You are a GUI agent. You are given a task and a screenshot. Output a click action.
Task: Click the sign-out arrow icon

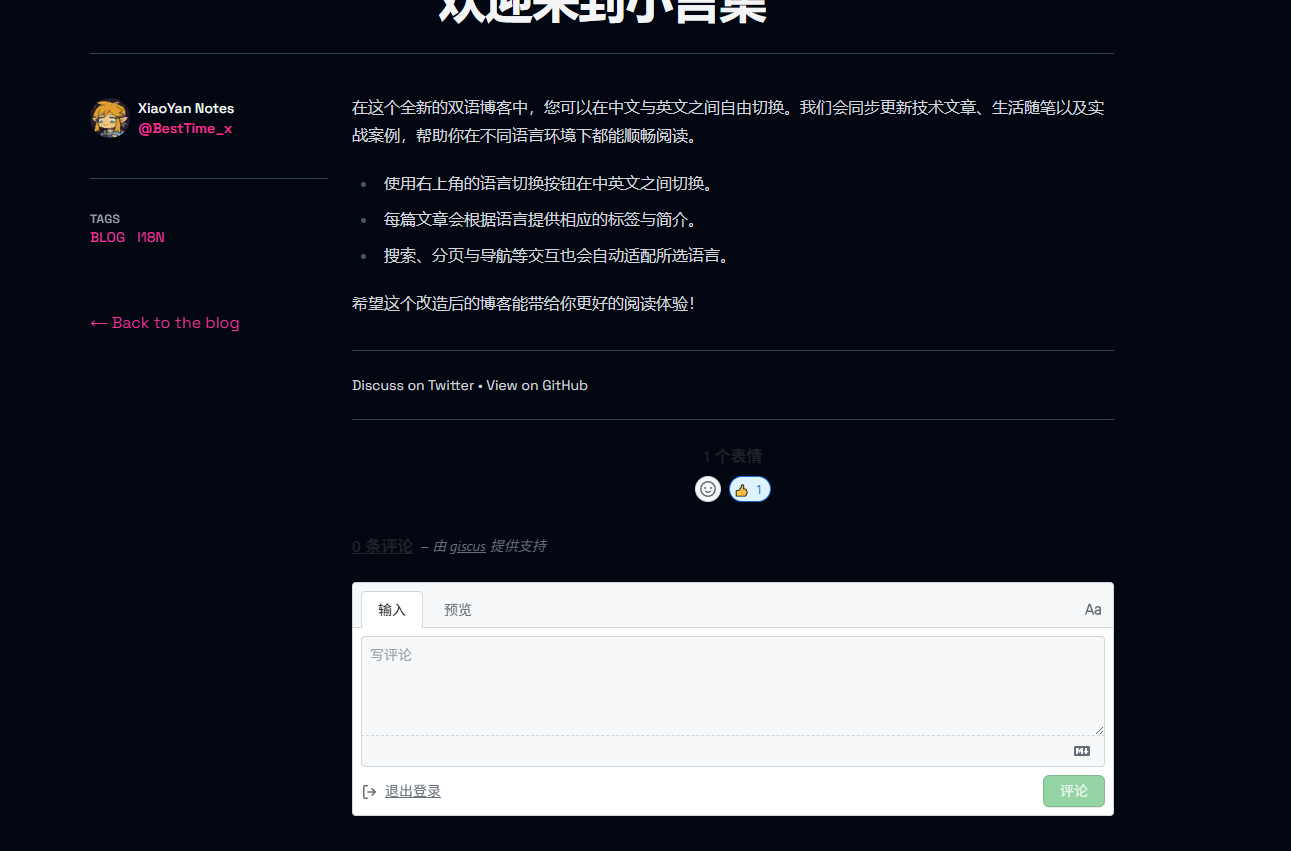coord(370,792)
